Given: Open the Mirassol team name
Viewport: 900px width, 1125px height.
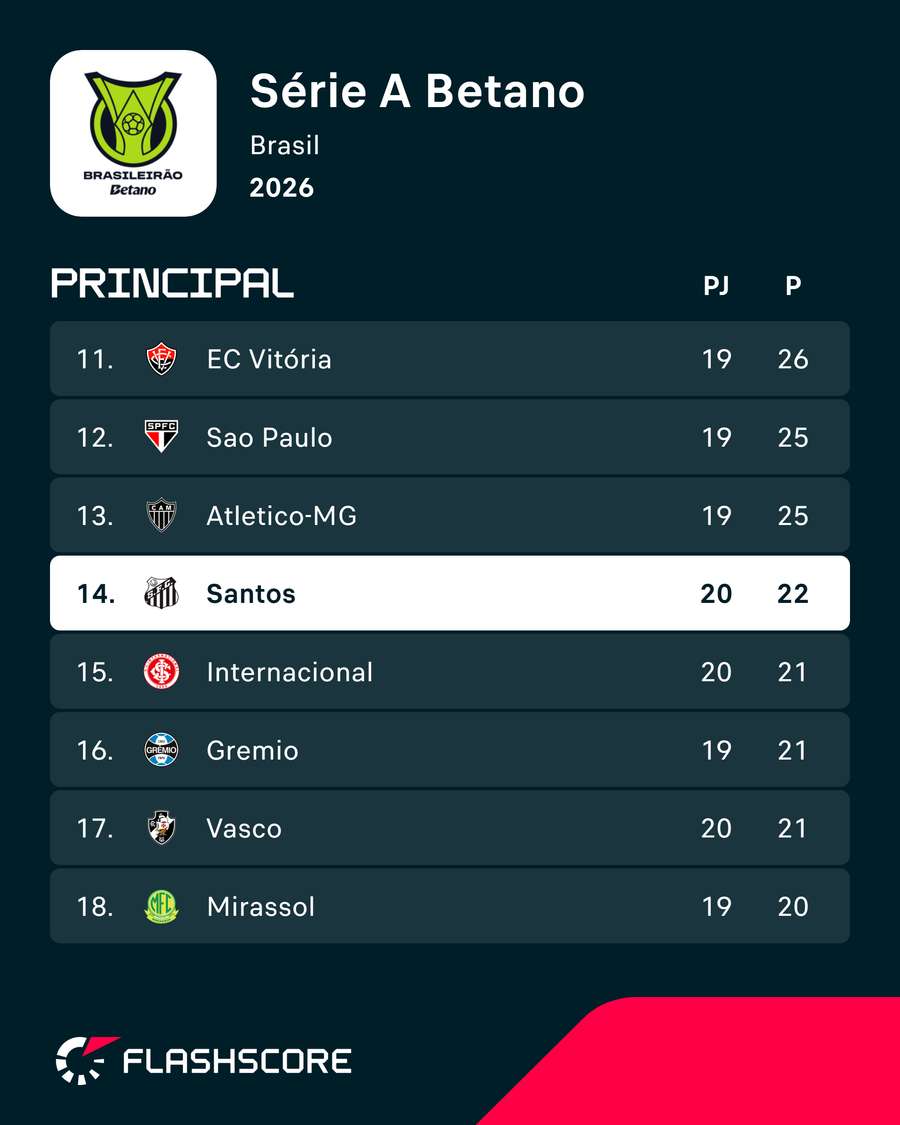Looking at the screenshot, I should (261, 907).
